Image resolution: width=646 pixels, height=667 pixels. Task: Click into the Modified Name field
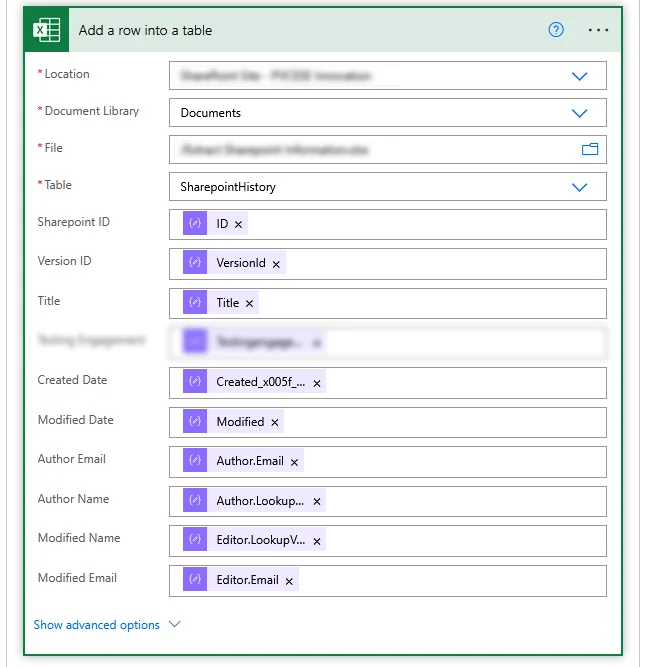point(388,541)
